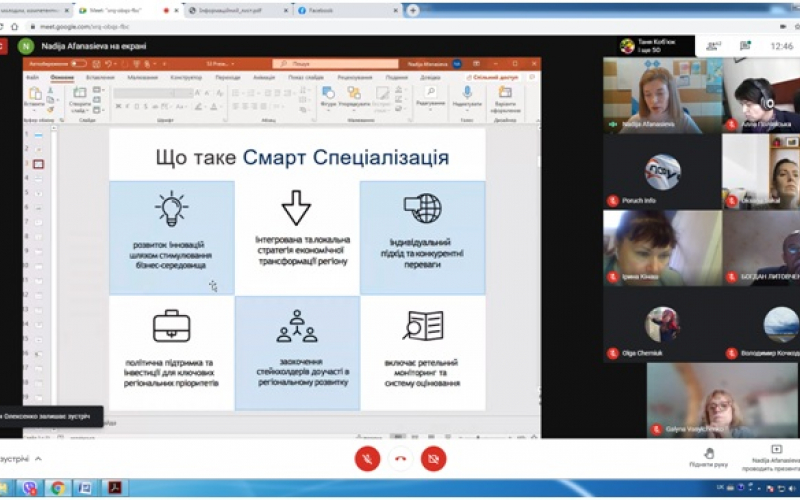Image resolution: width=800 pixels, height=500 pixels.
Task: Switch to the Конструктор ribbon tab
Action: click(x=186, y=78)
